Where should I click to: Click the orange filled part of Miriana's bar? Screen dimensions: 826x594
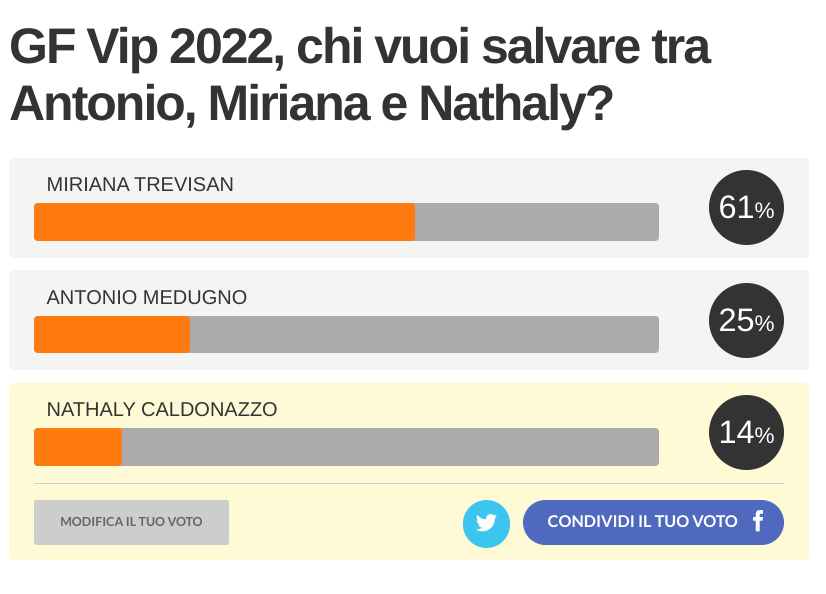pos(224,222)
